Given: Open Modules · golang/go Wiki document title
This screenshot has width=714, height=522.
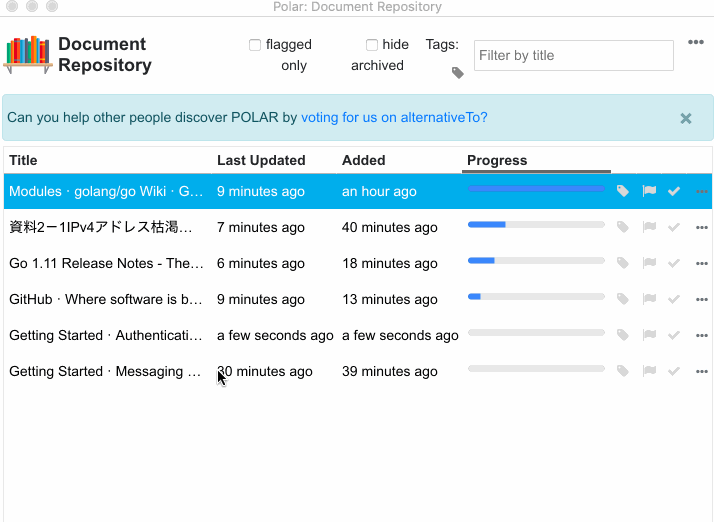Looking at the screenshot, I should 106,191.
